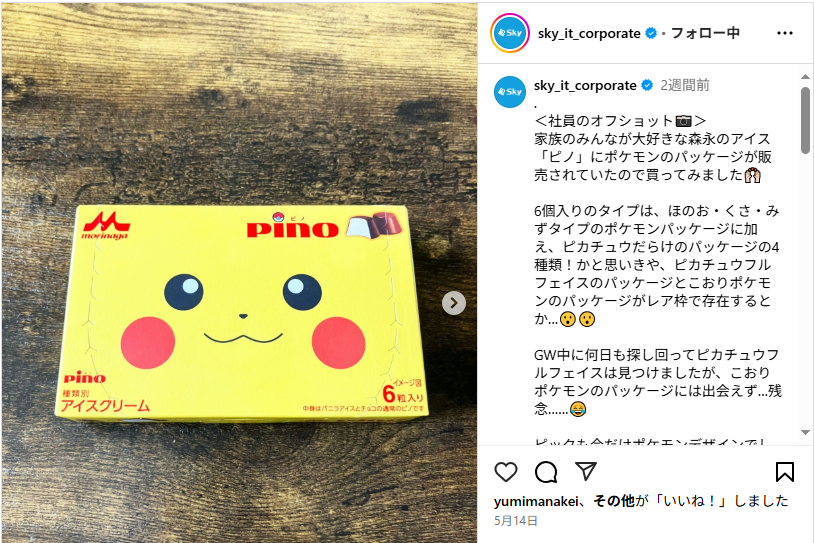814x543 pixels.
Task: Click the 2週間前 timestamp
Action: click(x=685, y=85)
